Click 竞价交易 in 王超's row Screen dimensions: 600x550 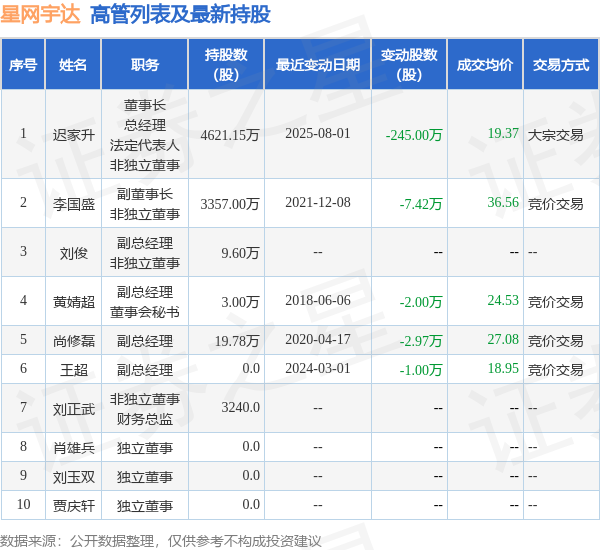pyautogui.click(x=556, y=370)
